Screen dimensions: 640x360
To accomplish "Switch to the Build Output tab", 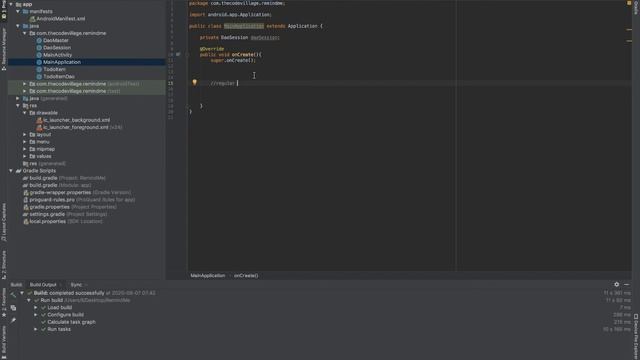I will pos(43,284).
